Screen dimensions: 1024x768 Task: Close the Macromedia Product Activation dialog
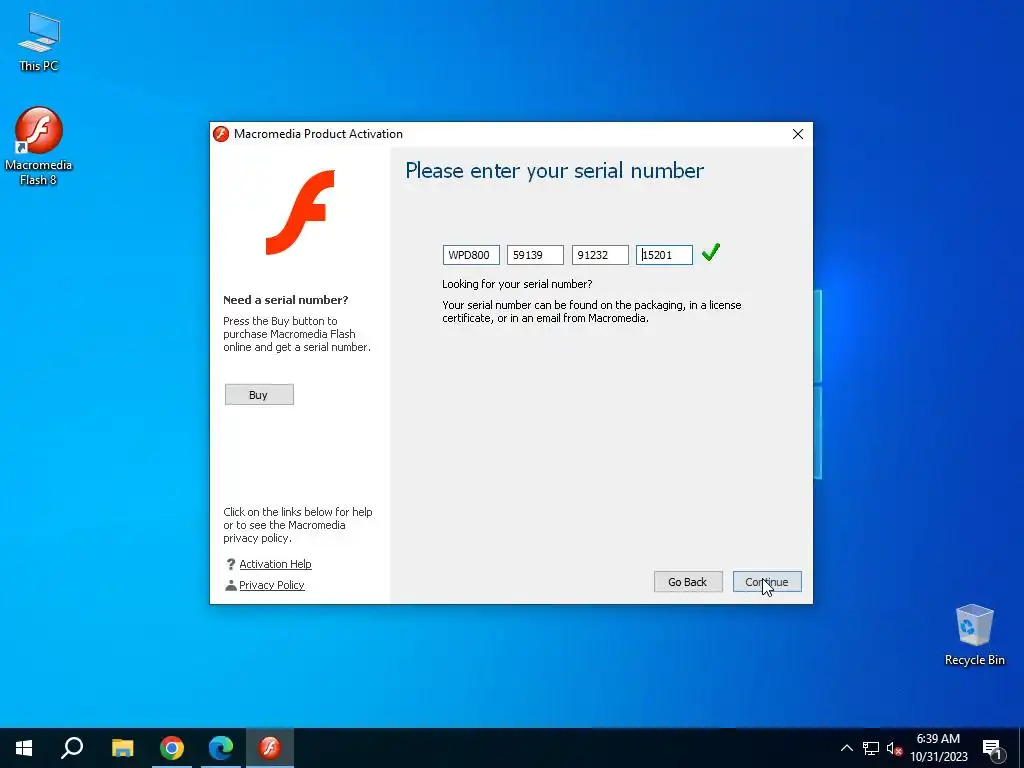(797, 134)
